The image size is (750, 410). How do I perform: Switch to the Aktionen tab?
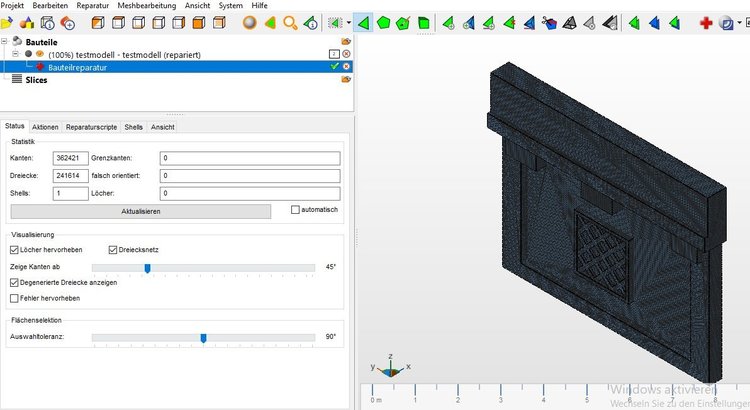pyautogui.click(x=45, y=127)
